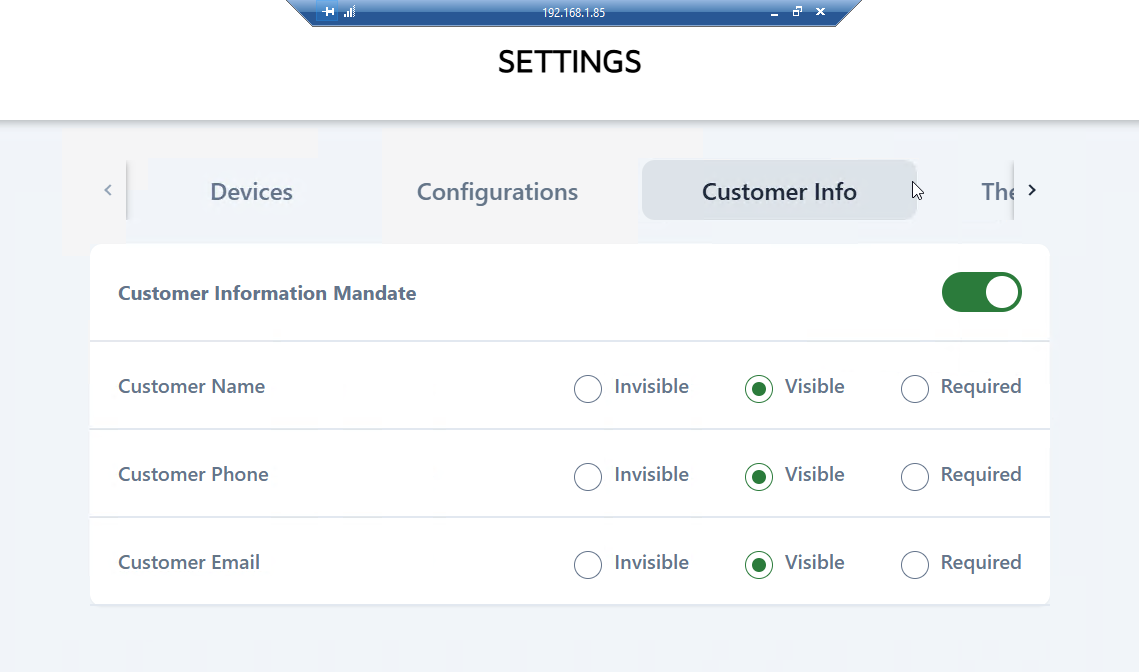Screen dimensions: 1139x672
Task: Mark Customer Phone as Required
Action: [x=915, y=476]
